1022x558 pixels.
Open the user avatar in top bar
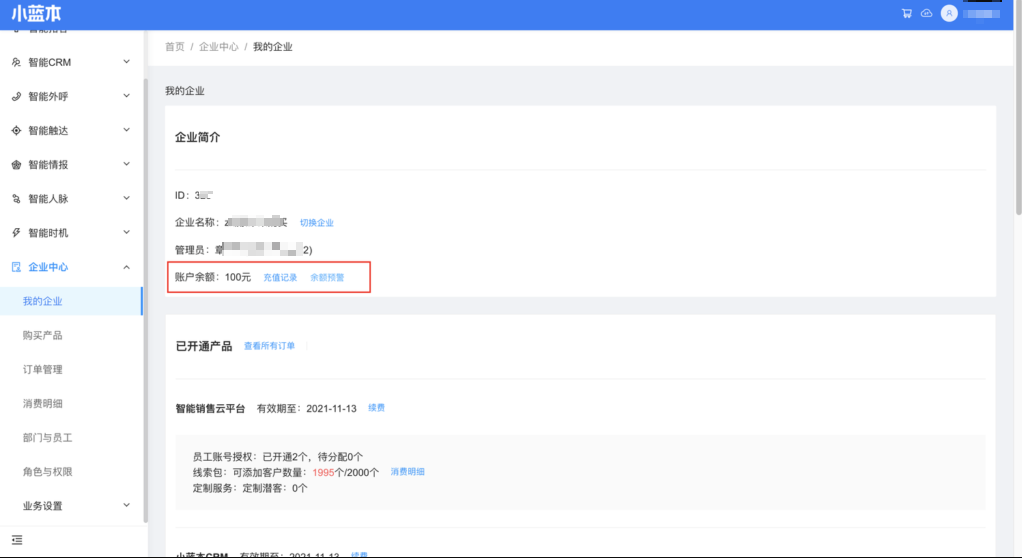(949, 14)
